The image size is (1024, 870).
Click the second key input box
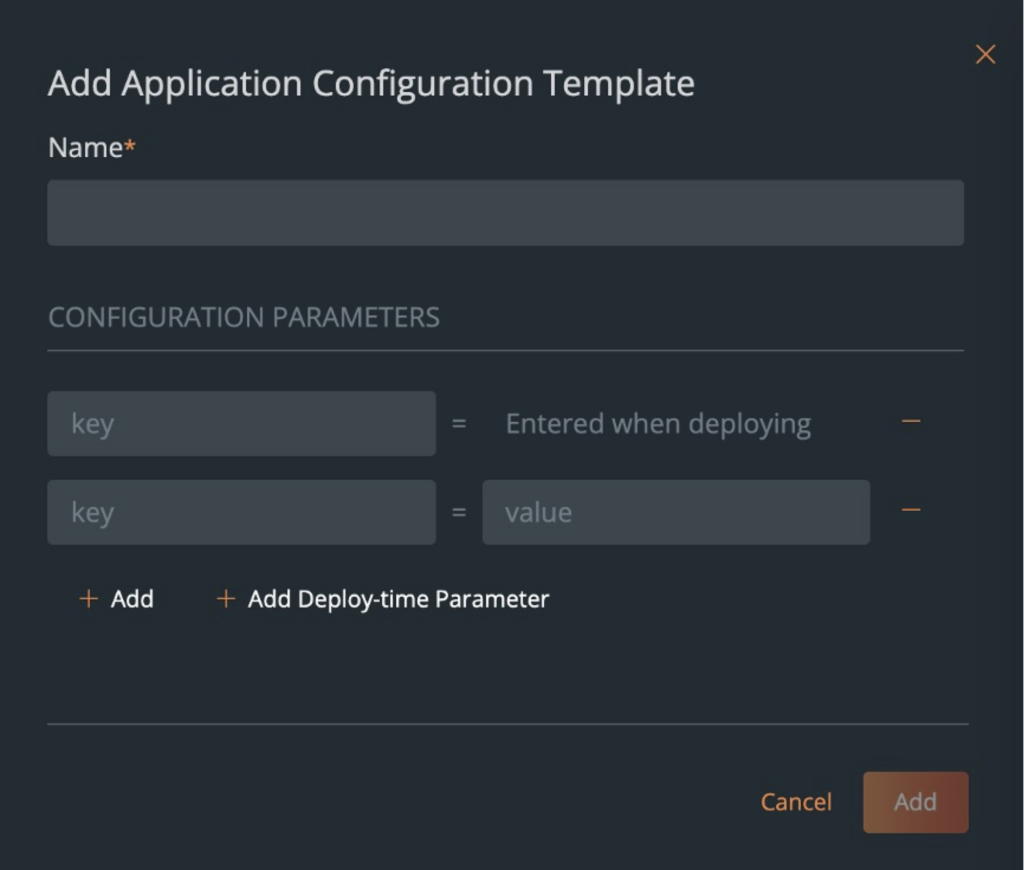click(240, 512)
